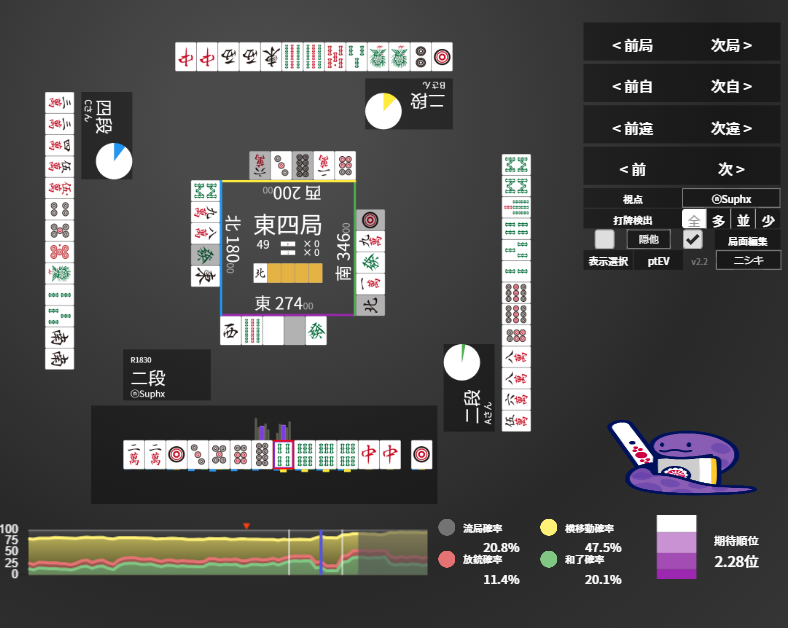Click the purple evaluation bar above 4-sou

click(283, 432)
